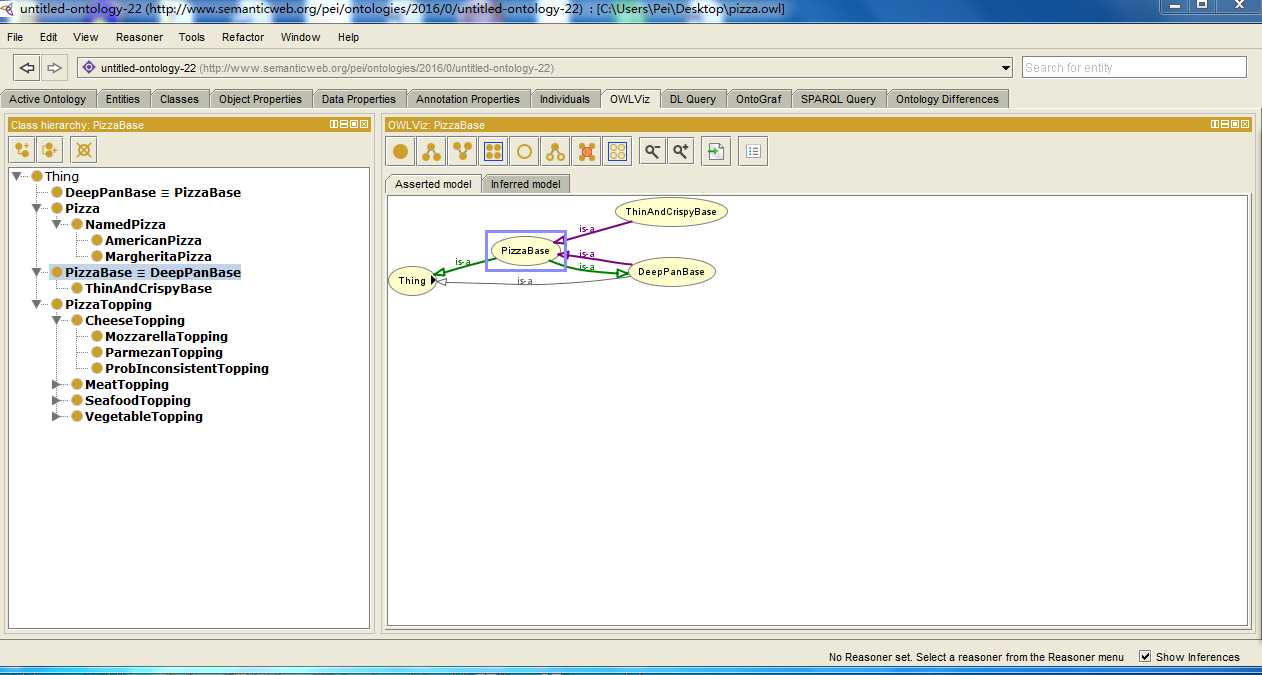Open the Individuals tab
Viewport: 1262px width, 675px height.
(x=565, y=99)
